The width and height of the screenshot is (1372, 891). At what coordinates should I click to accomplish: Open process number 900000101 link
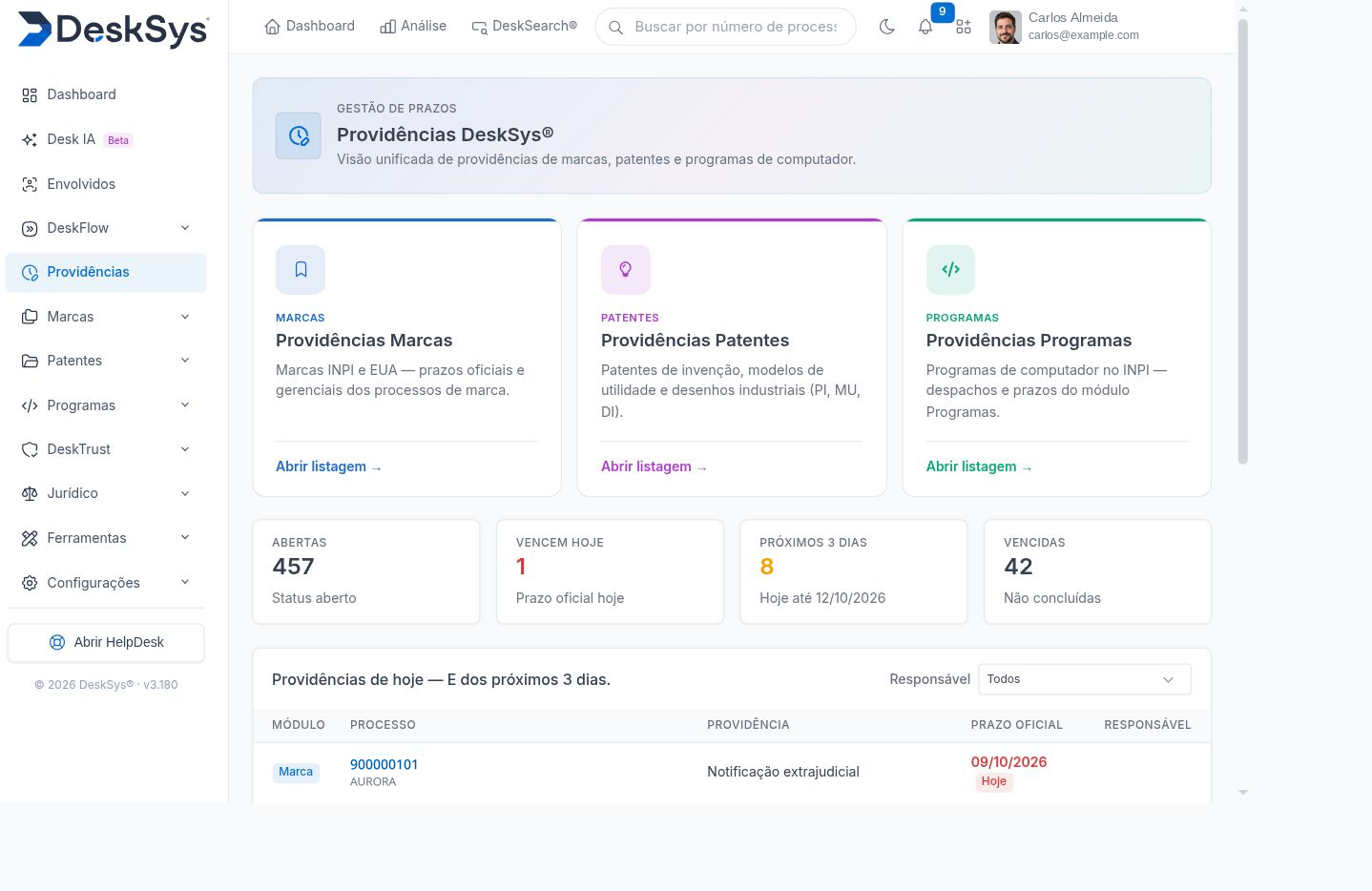tap(384, 765)
